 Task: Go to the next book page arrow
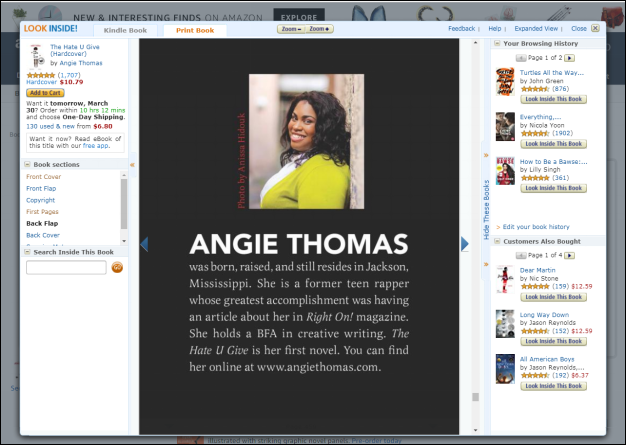464,244
